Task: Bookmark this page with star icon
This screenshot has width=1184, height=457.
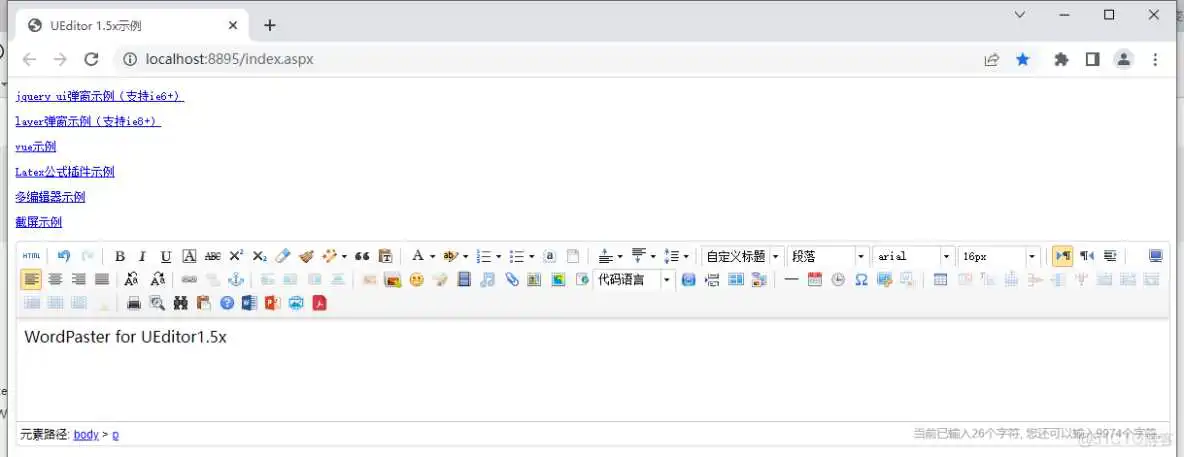Action: 1022,59
